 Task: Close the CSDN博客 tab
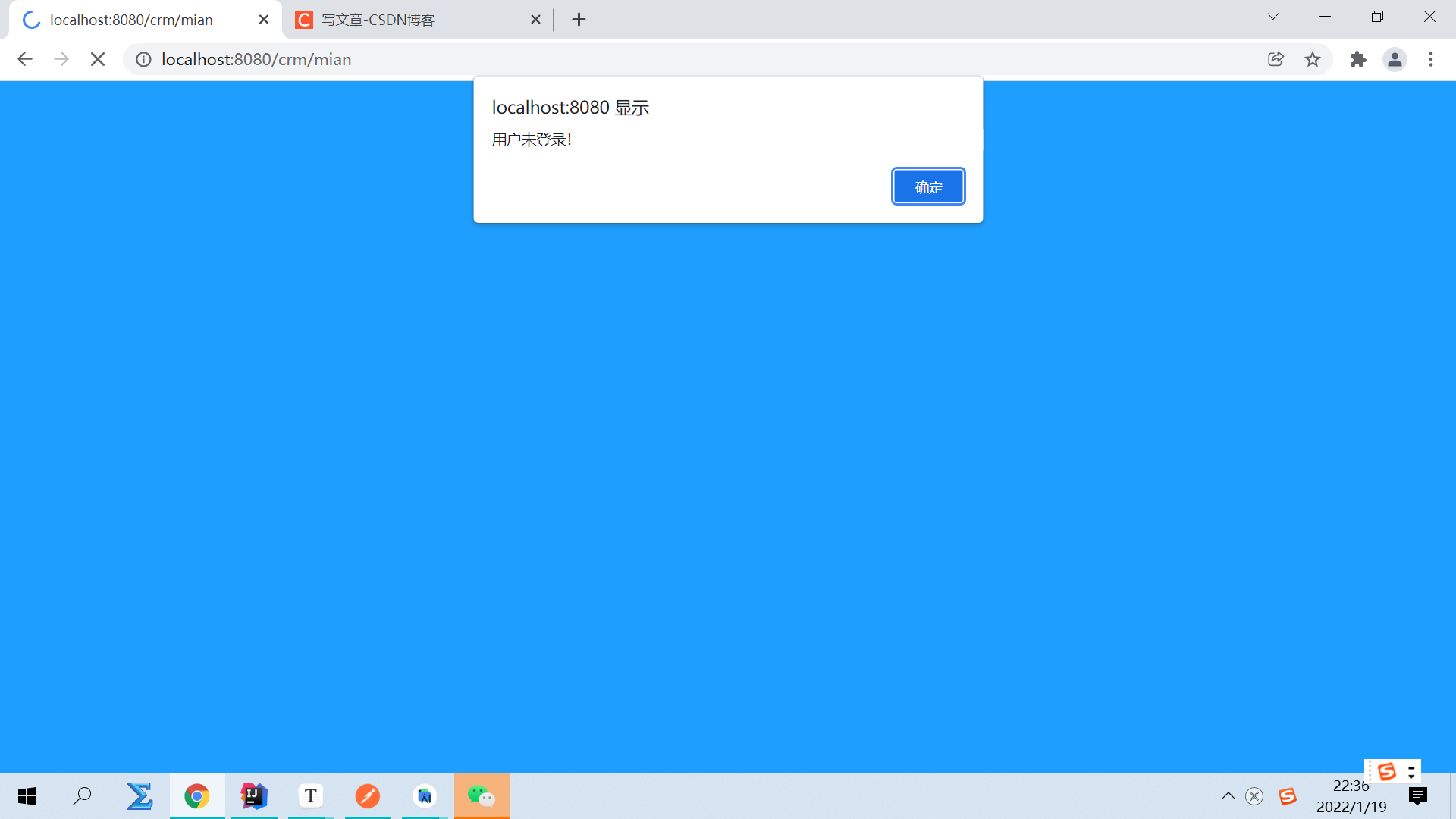pos(535,20)
